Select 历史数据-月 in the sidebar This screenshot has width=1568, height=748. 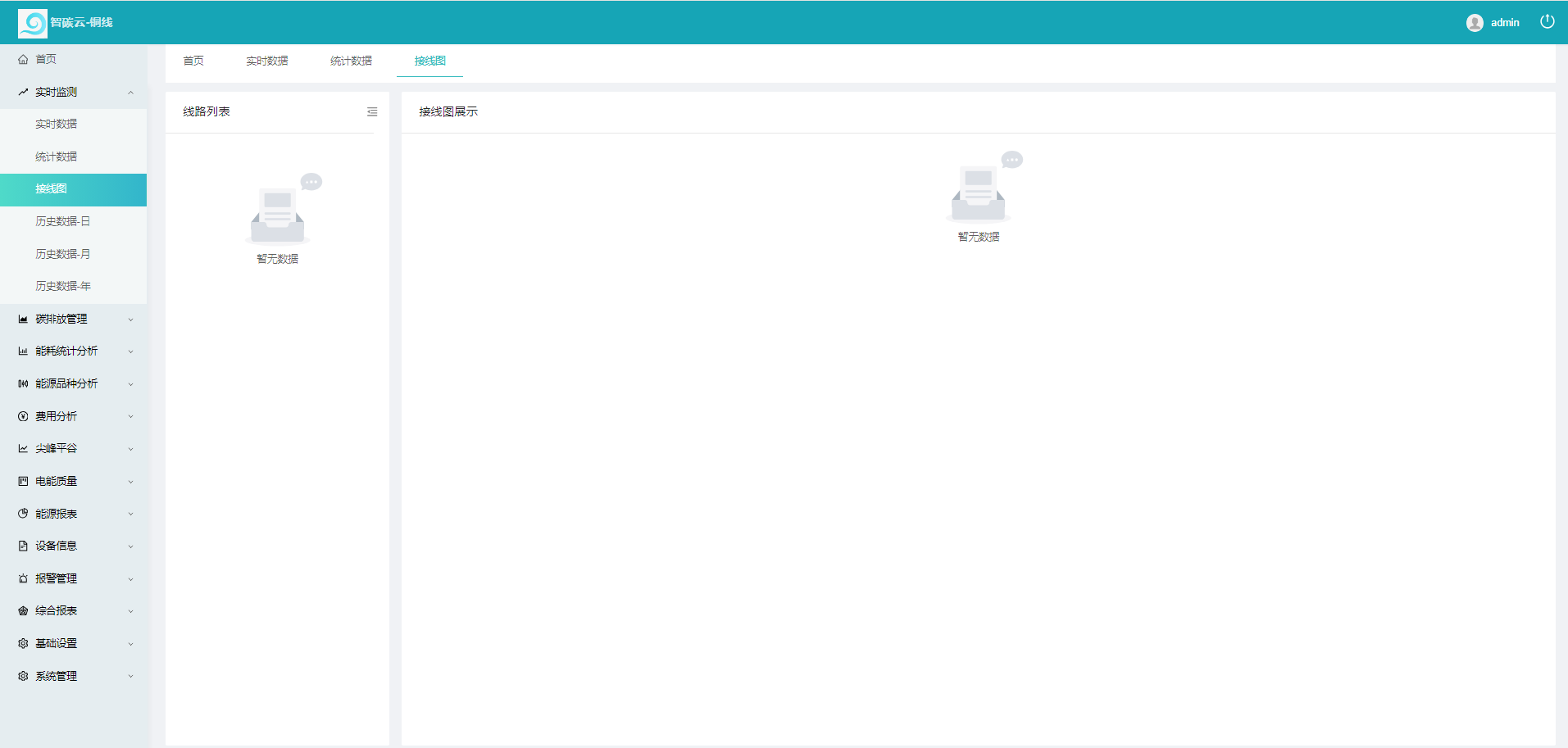pyautogui.click(x=64, y=254)
